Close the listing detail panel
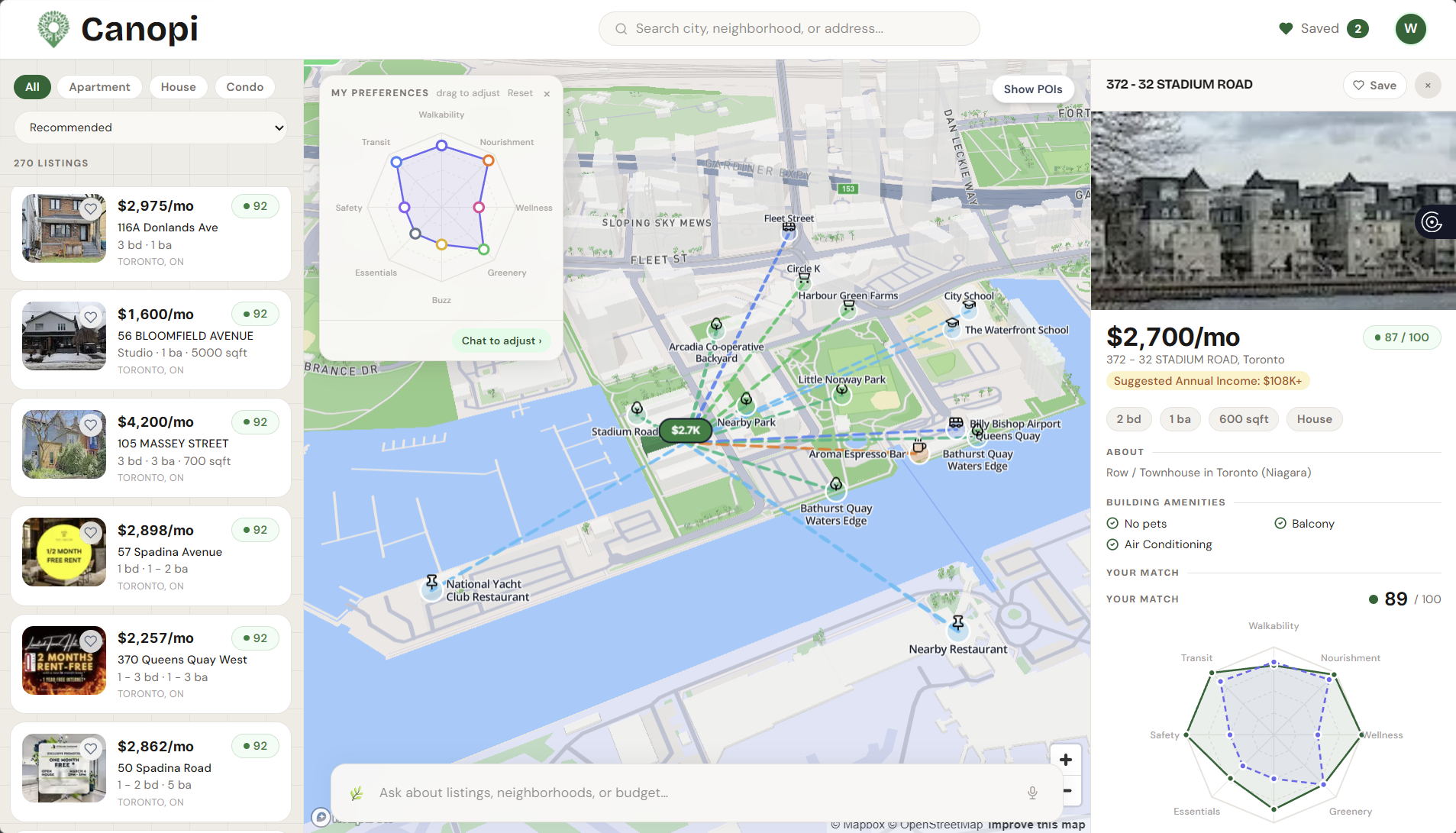Viewport: 1456px width, 833px height. pos(1428,86)
